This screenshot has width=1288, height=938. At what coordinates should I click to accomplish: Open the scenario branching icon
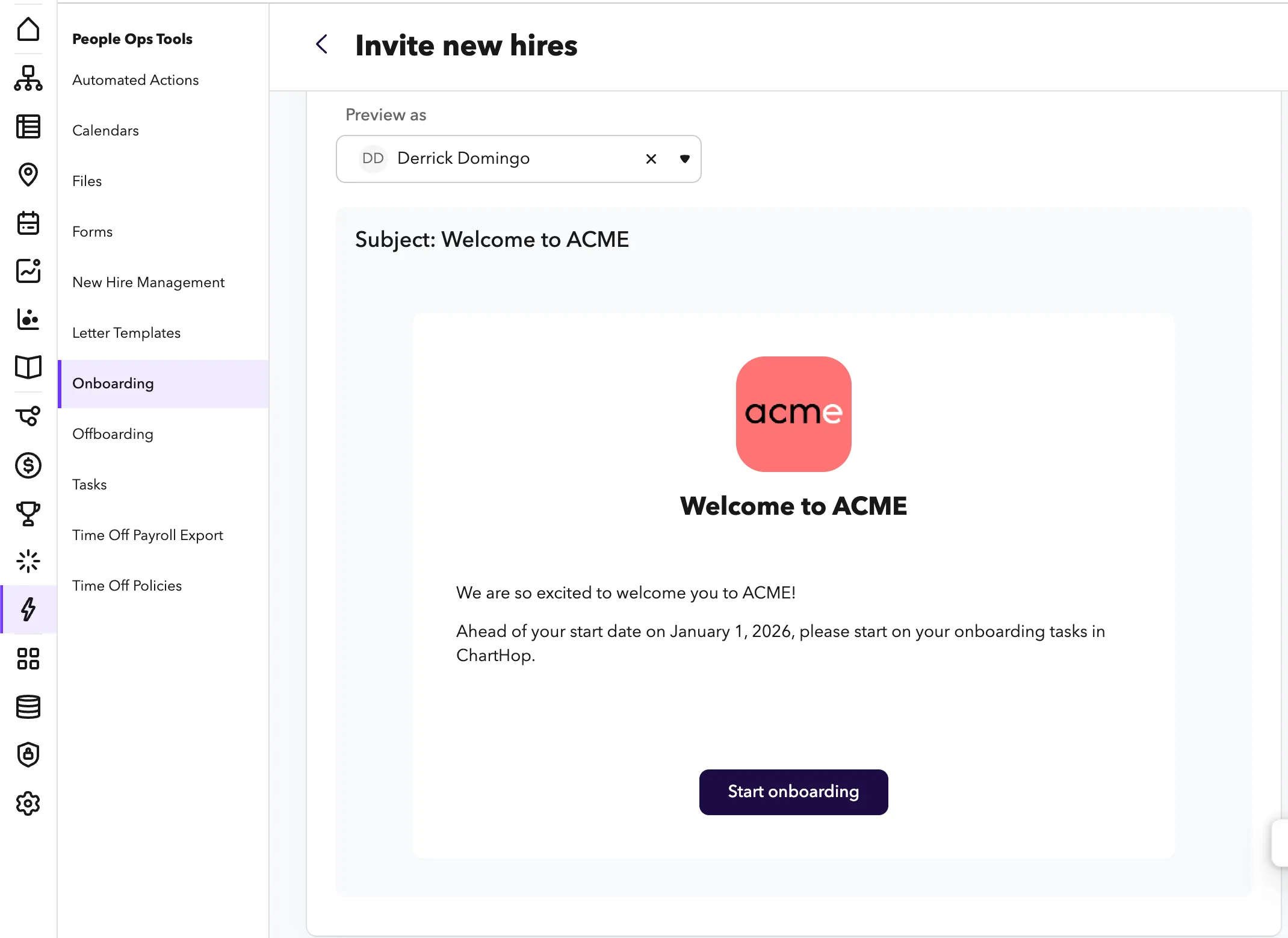pos(28,416)
